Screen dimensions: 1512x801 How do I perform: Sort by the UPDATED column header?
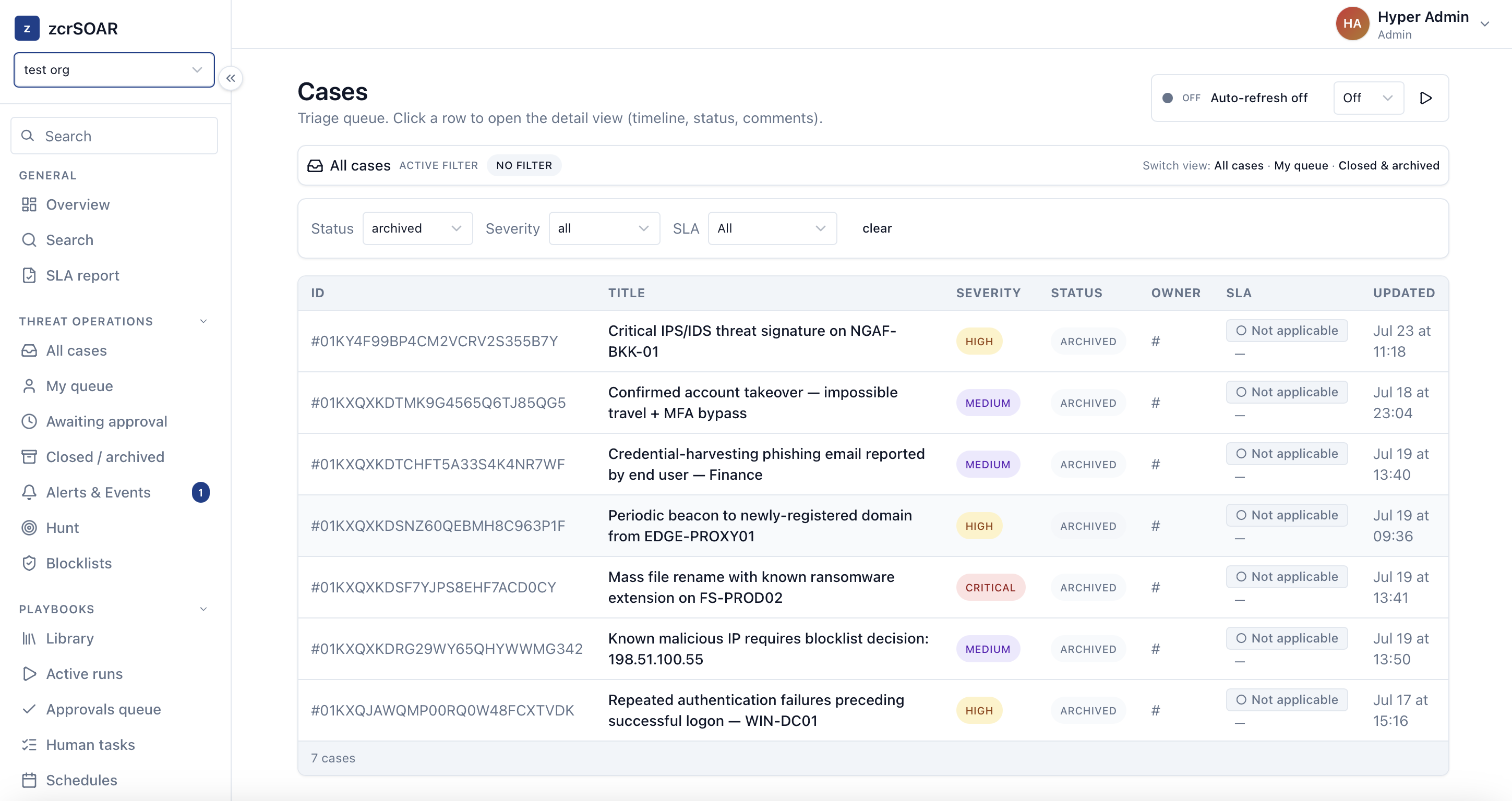(x=1403, y=293)
